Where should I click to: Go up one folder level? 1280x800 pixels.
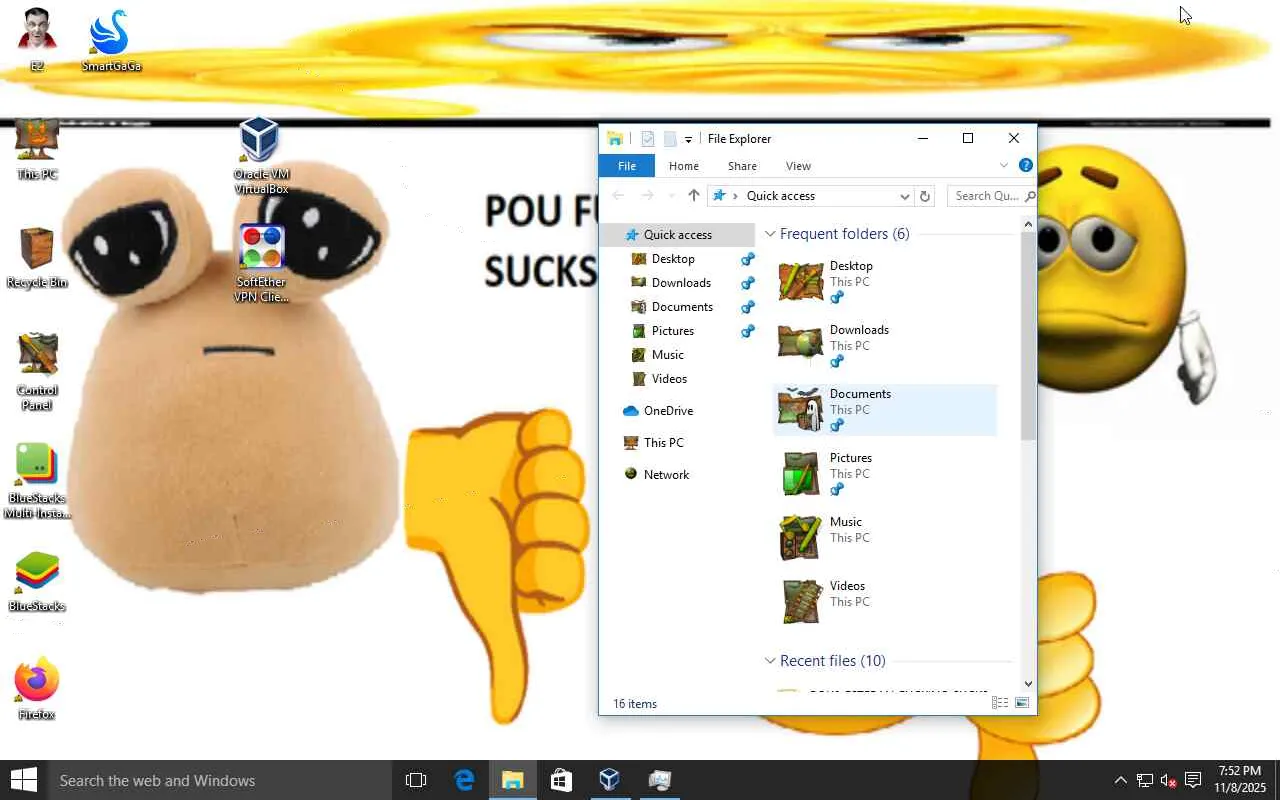pos(693,196)
